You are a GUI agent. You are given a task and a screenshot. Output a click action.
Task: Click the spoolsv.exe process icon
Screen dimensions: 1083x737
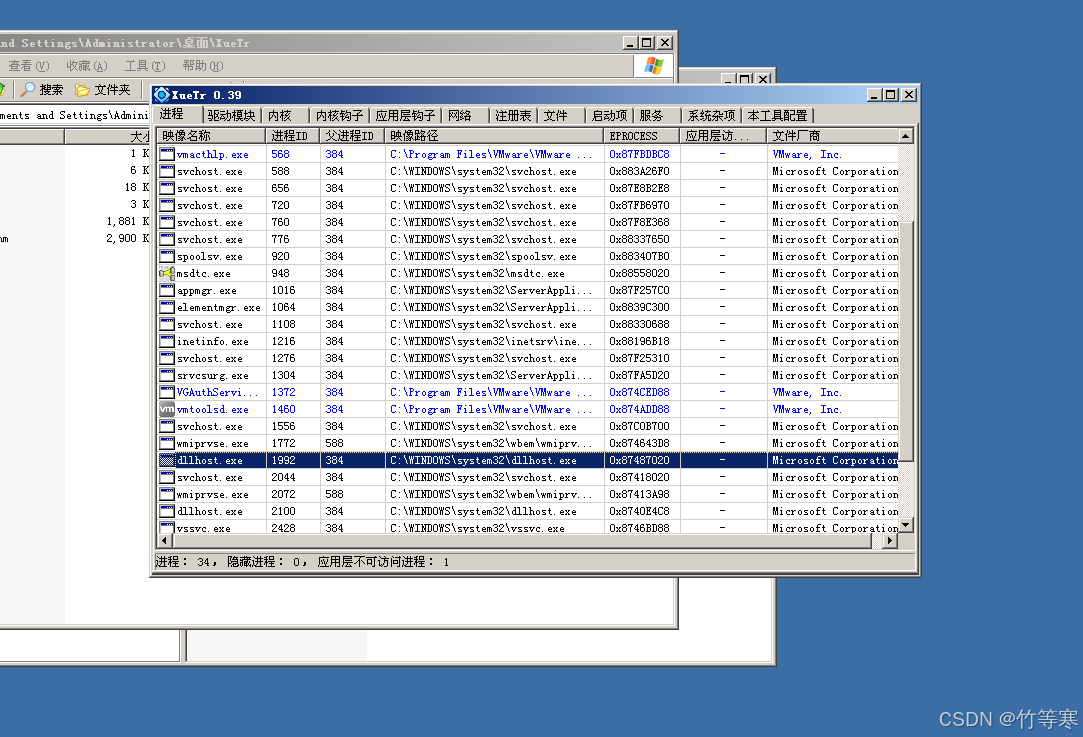tap(167, 256)
